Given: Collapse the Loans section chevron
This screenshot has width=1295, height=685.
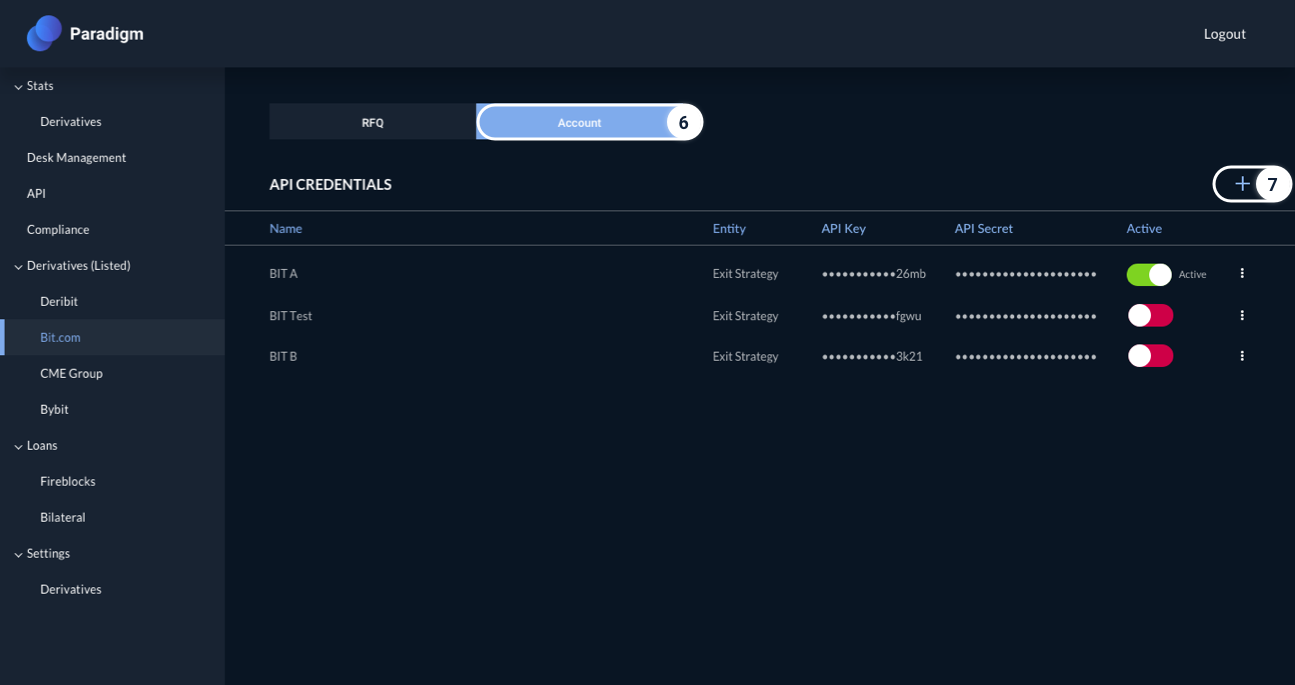Looking at the screenshot, I should (18, 447).
